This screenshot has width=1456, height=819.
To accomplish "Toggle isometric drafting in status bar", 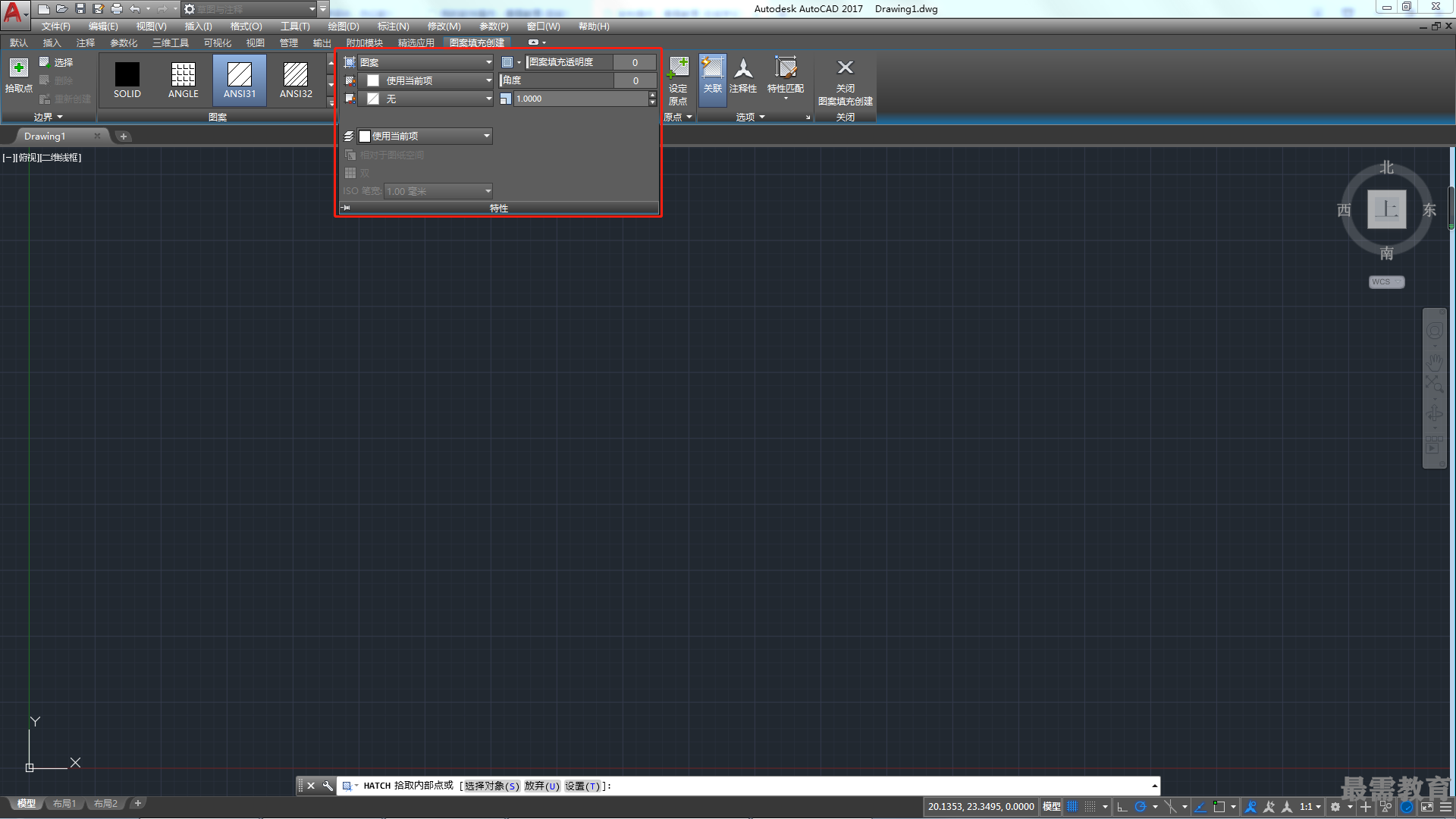I will pyautogui.click(x=1171, y=807).
